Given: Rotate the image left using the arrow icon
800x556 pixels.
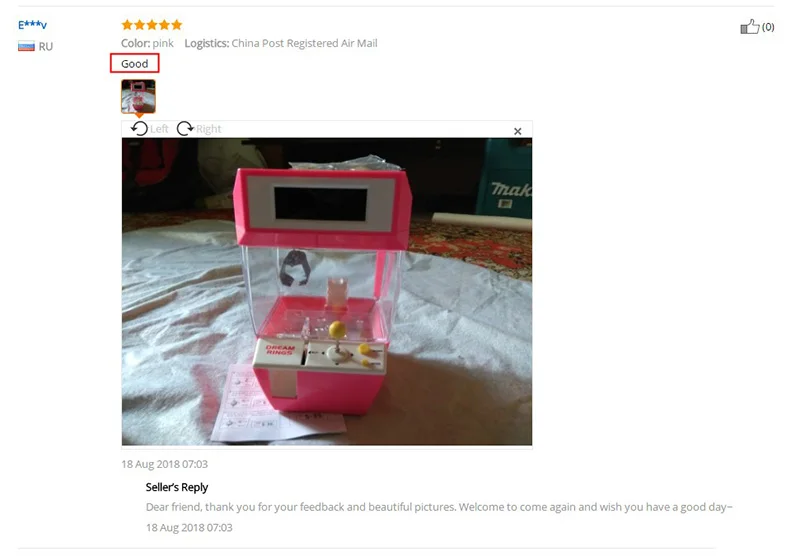Looking at the screenshot, I should [x=139, y=129].
